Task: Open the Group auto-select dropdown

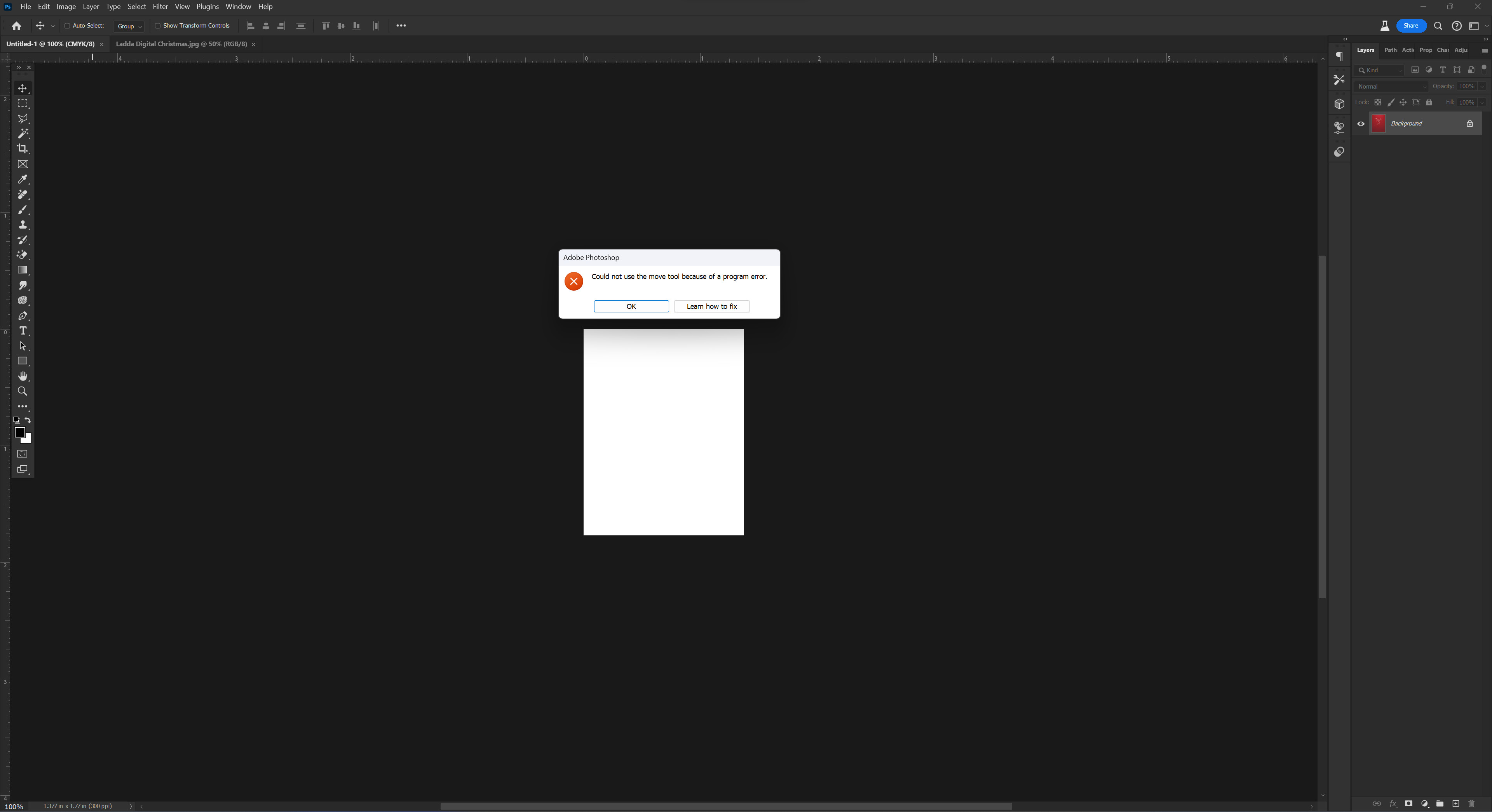Action: 129,26
